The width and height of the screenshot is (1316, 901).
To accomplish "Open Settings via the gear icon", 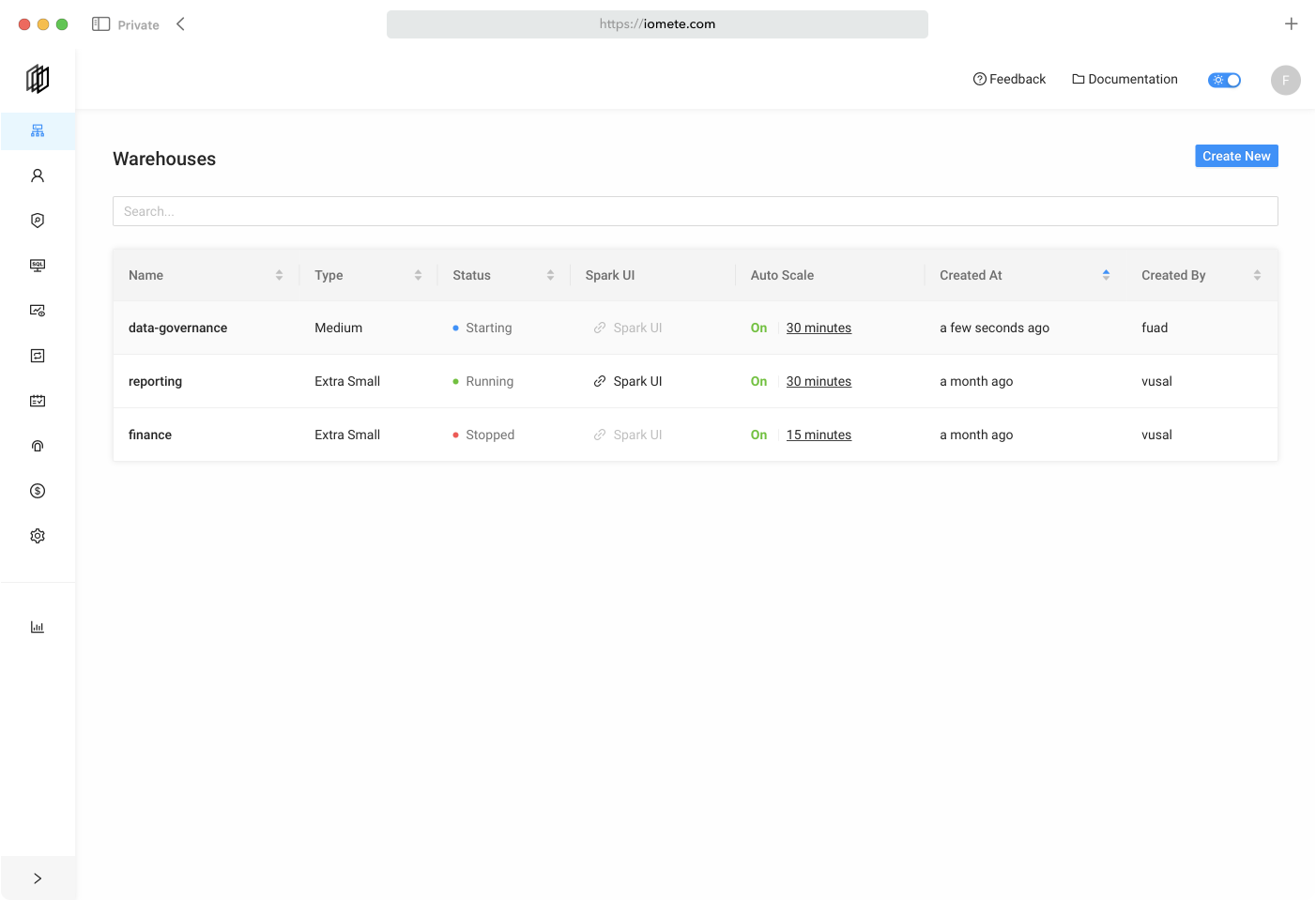I will [x=38, y=535].
